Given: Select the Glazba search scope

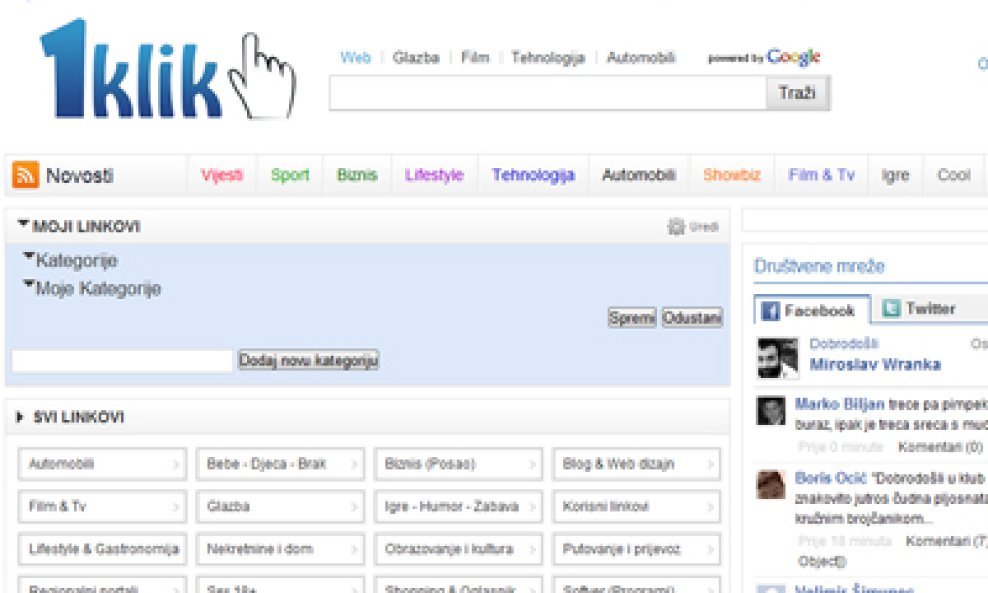Looking at the screenshot, I should pos(416,57).
